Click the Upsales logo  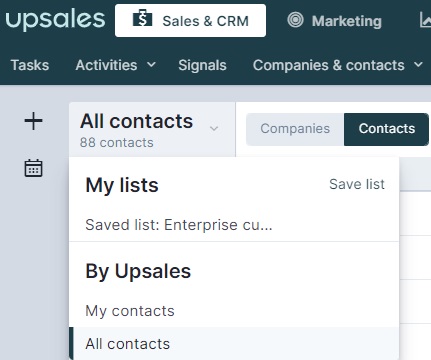tap(55, 20)
